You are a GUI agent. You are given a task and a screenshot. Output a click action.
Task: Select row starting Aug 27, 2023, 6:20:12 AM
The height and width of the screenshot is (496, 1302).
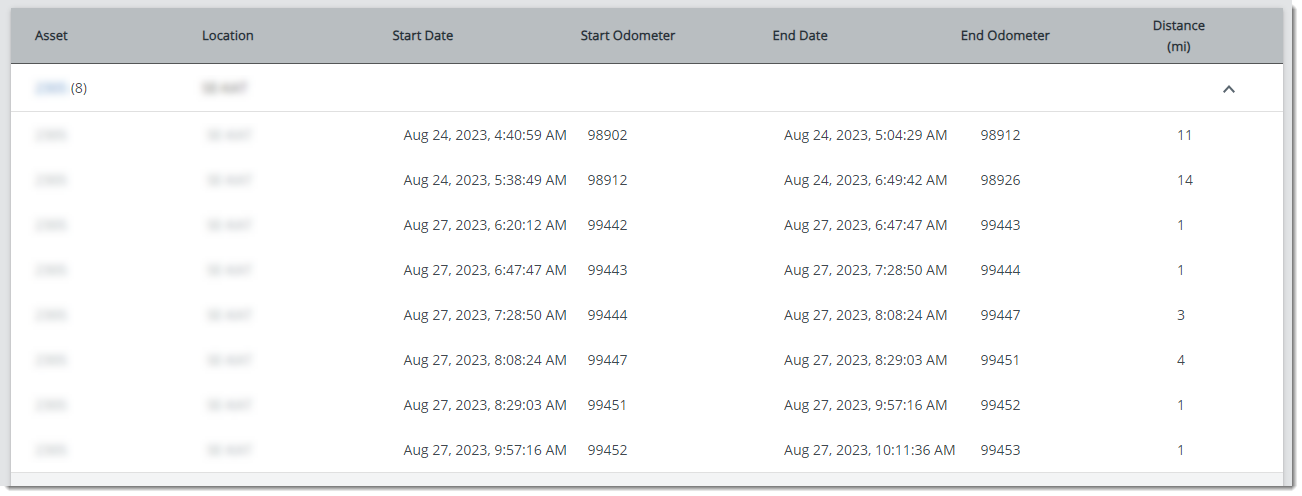(647, 225)
